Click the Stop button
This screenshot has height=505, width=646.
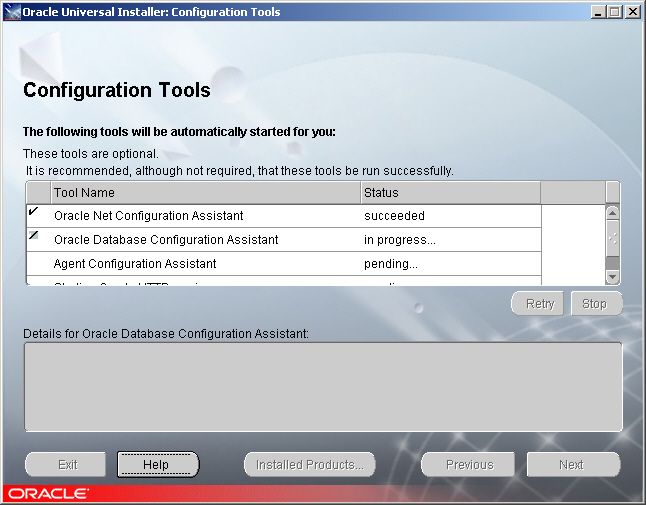click(597, 304)
